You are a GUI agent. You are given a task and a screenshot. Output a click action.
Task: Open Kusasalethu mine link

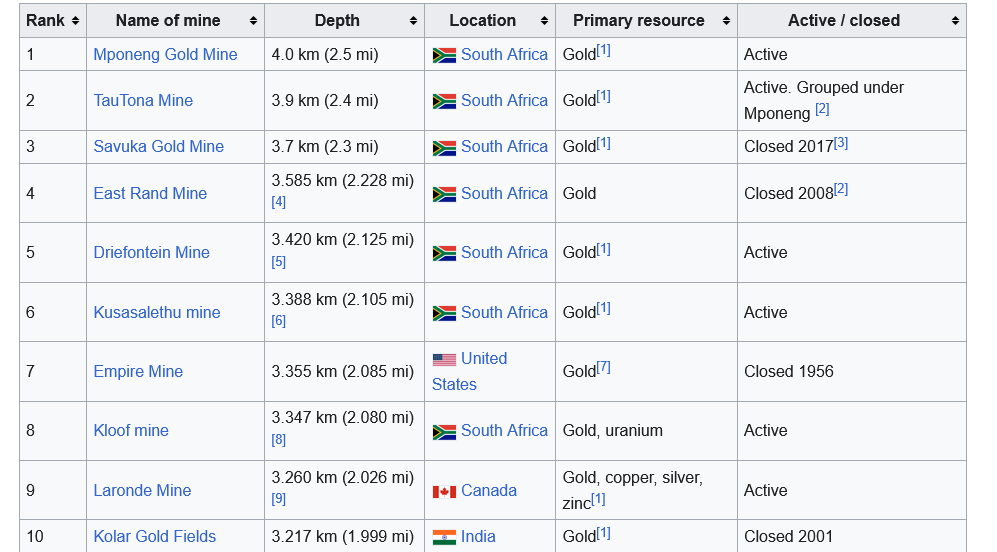(157, 312)
